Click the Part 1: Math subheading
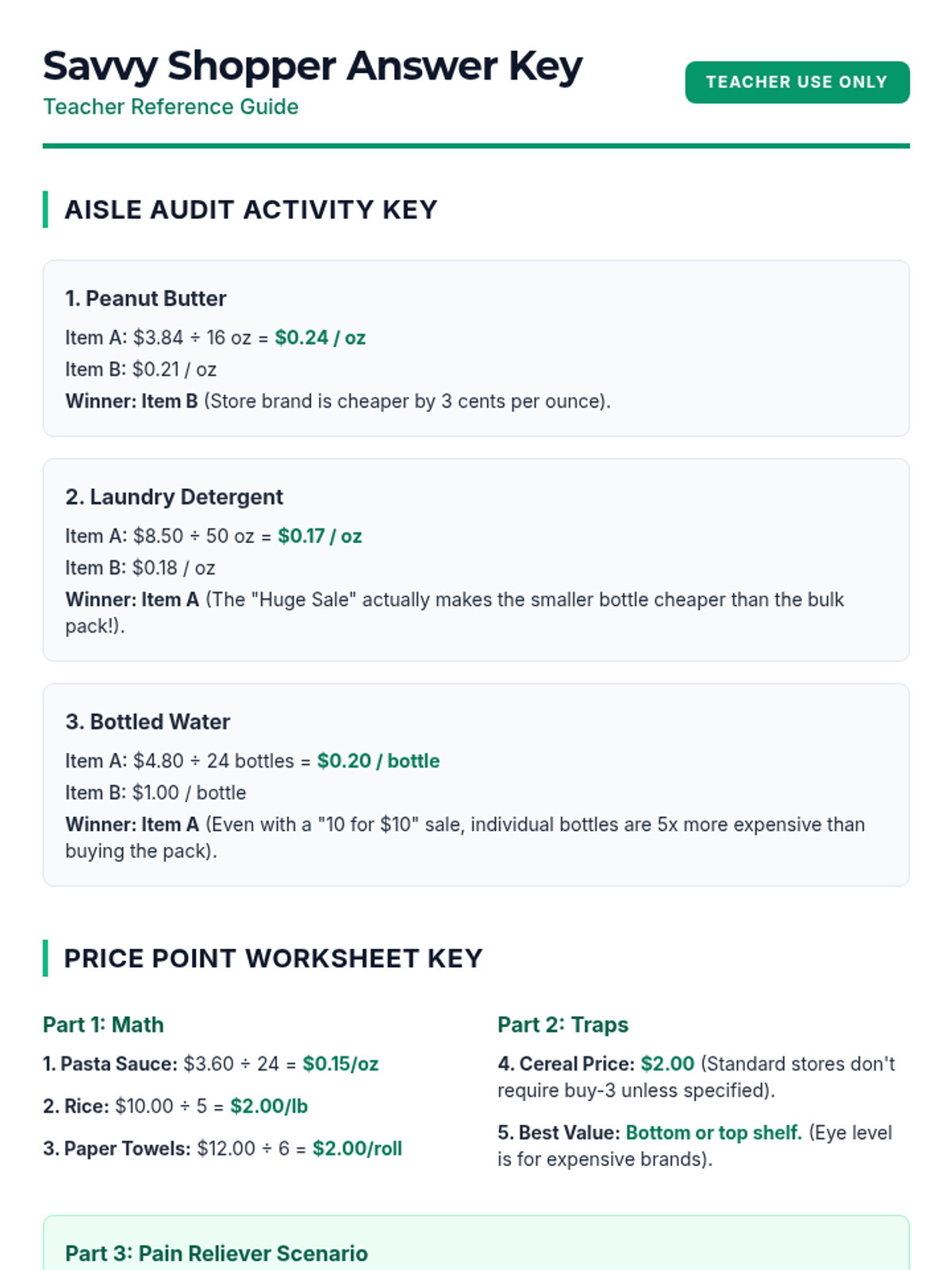This screenshot has height=1270, width=952. point(103,1025)
